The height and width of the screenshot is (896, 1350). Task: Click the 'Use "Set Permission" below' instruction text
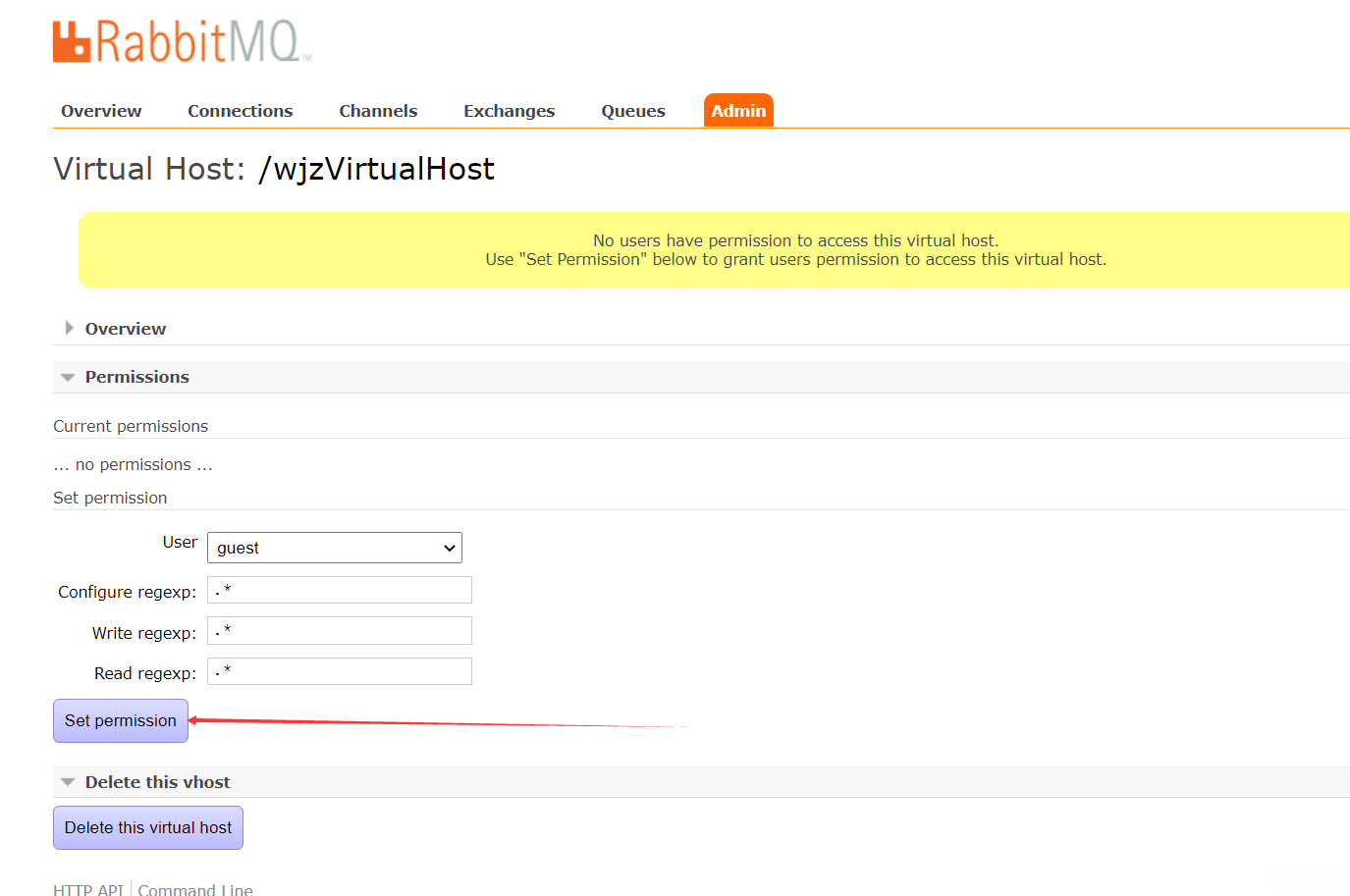[x=795, y=259]
